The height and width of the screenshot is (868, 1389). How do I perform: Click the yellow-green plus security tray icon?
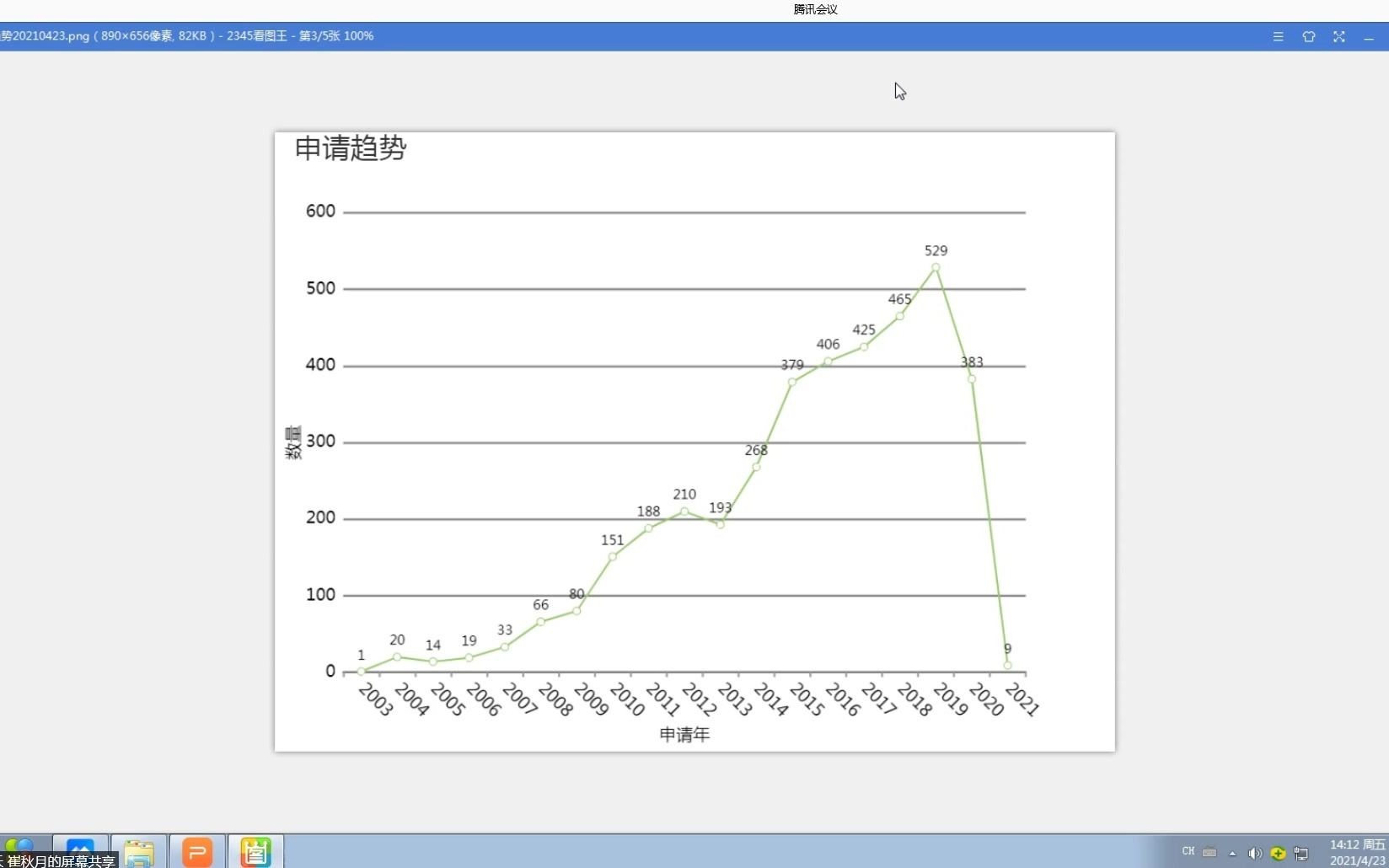pyautogui.click(x=1278, y=853)
